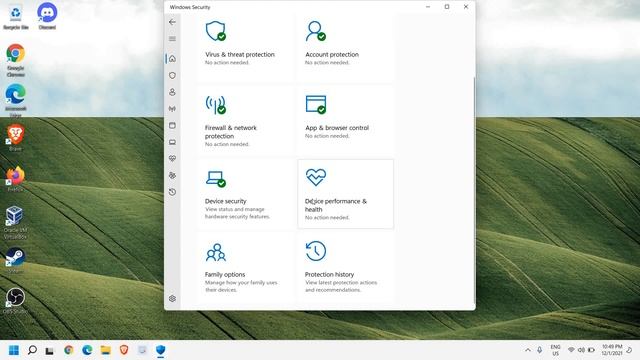Open Protection history clock icon in sidebar
Viewport: 640px width, 360px height.
(x=172, y=192)
